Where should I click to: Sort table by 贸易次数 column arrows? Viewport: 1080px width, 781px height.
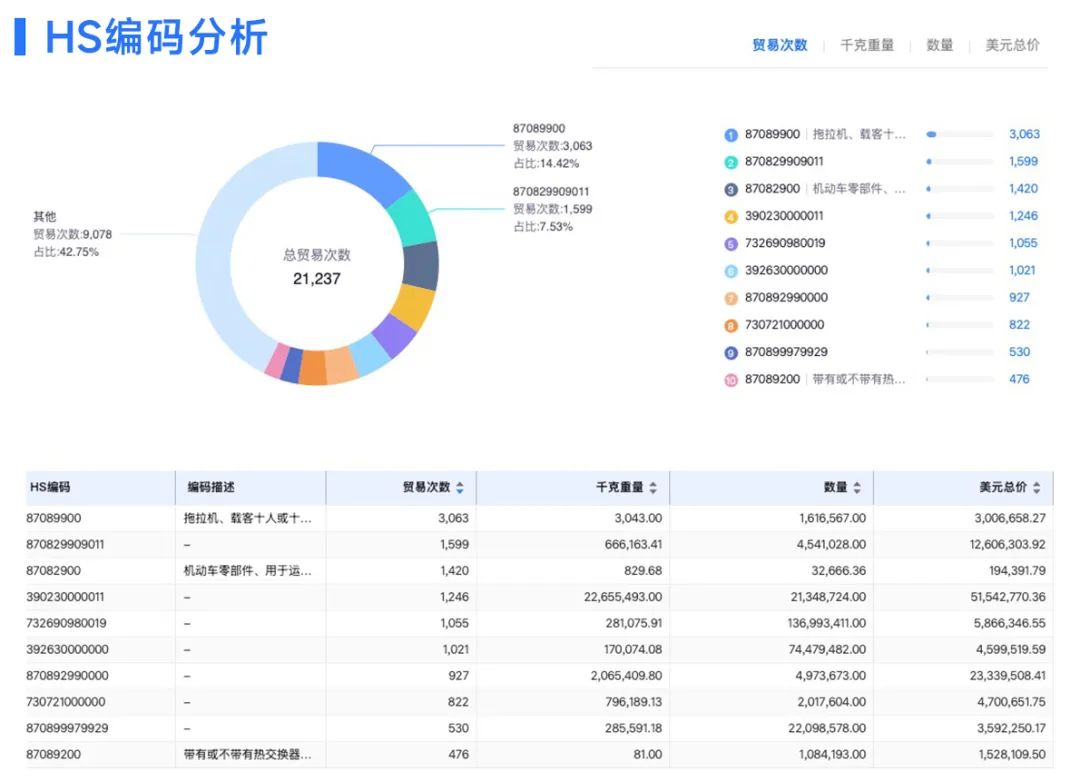460,488
